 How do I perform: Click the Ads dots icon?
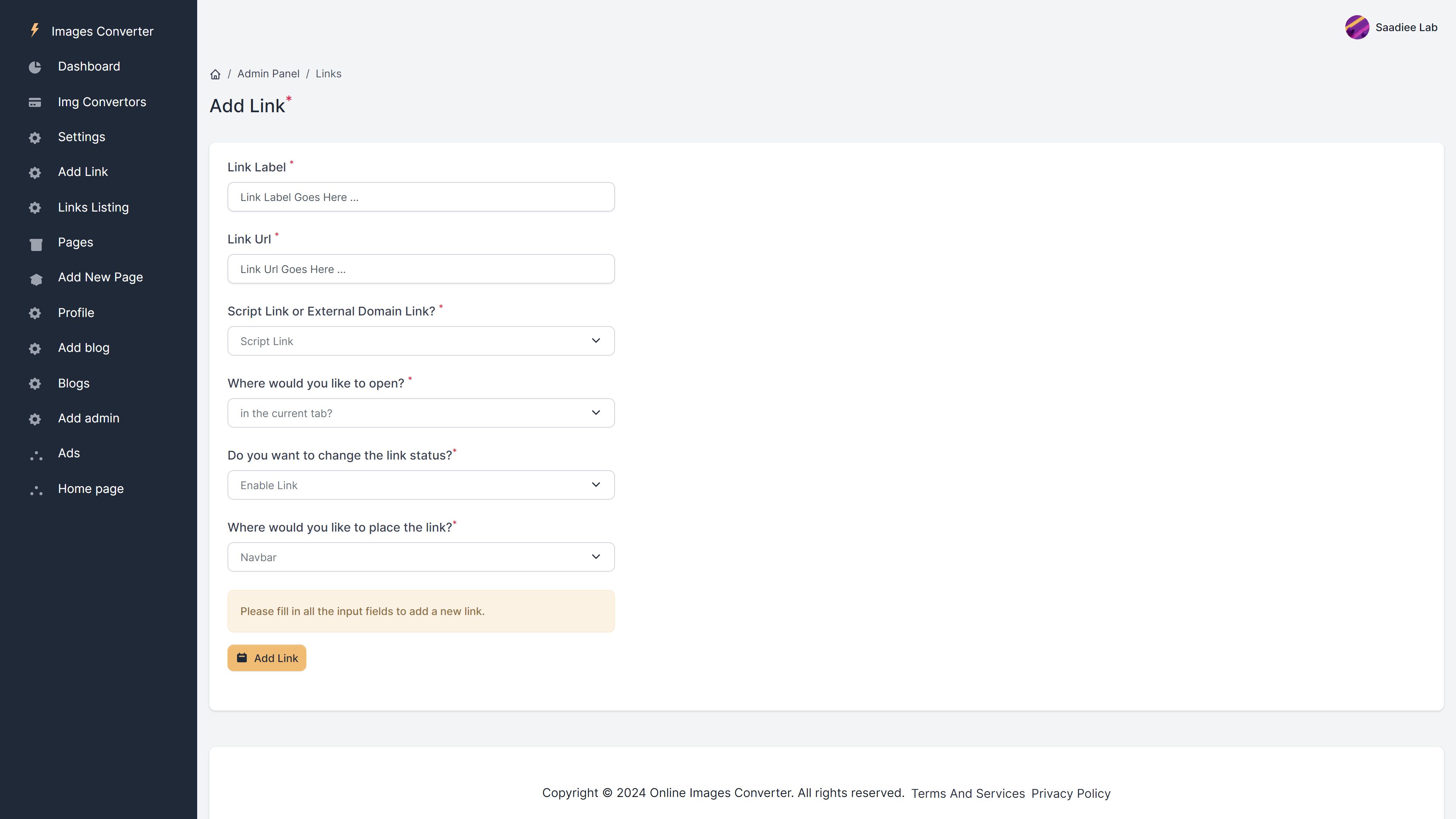click(x=36, y=455)
